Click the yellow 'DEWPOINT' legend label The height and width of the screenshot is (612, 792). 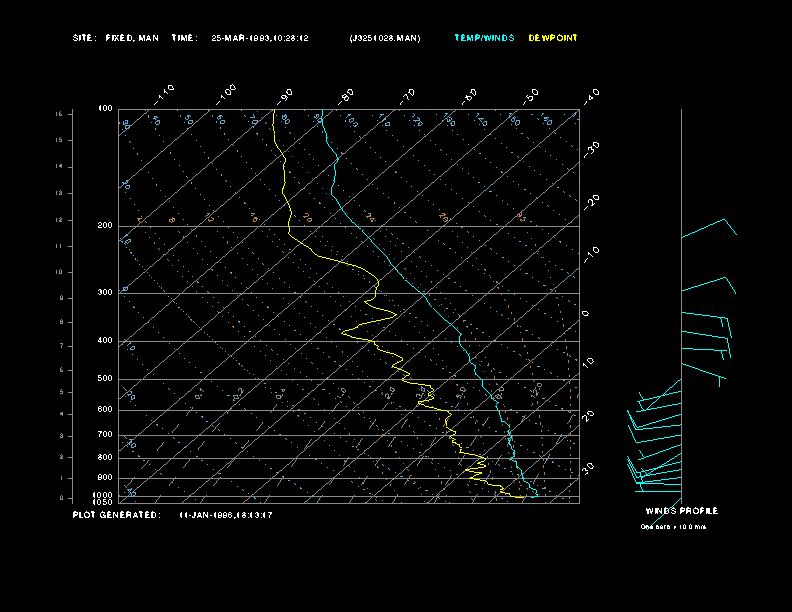coord(553,38)
